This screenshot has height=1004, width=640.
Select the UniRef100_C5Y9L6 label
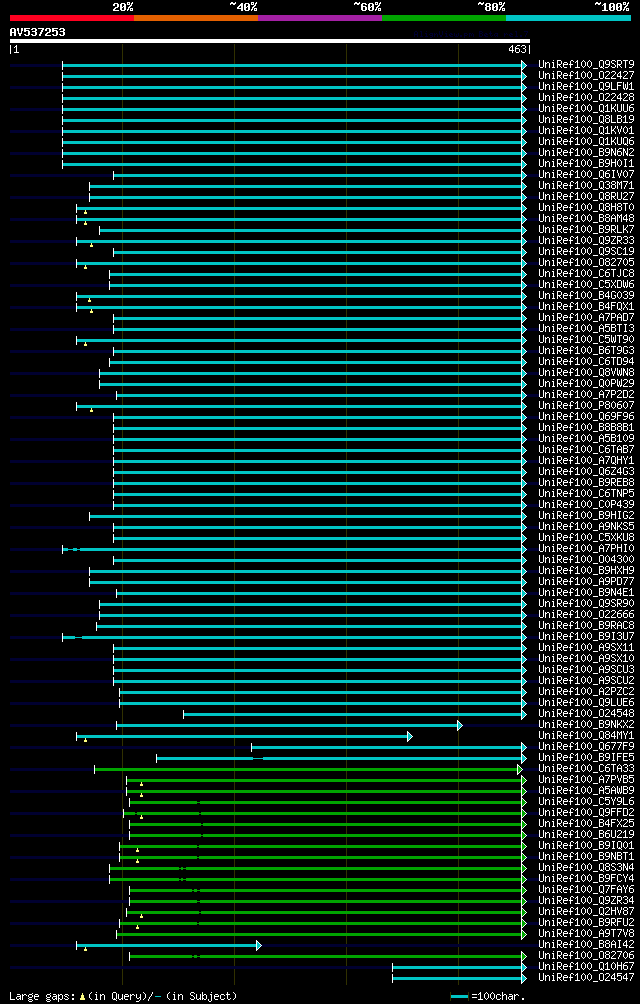coord(586,802)
